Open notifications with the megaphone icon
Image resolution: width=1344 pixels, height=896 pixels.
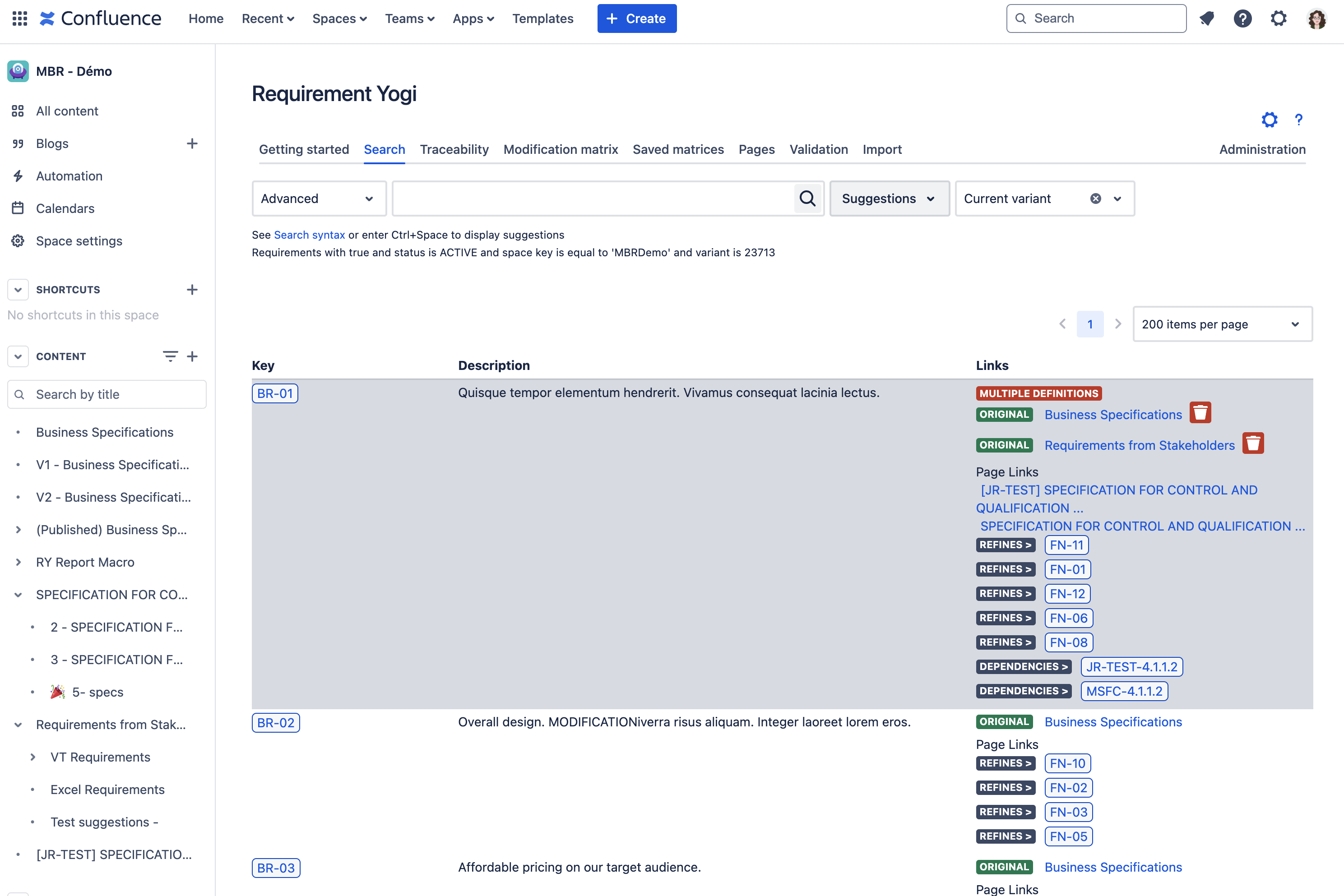[1207, 18]
